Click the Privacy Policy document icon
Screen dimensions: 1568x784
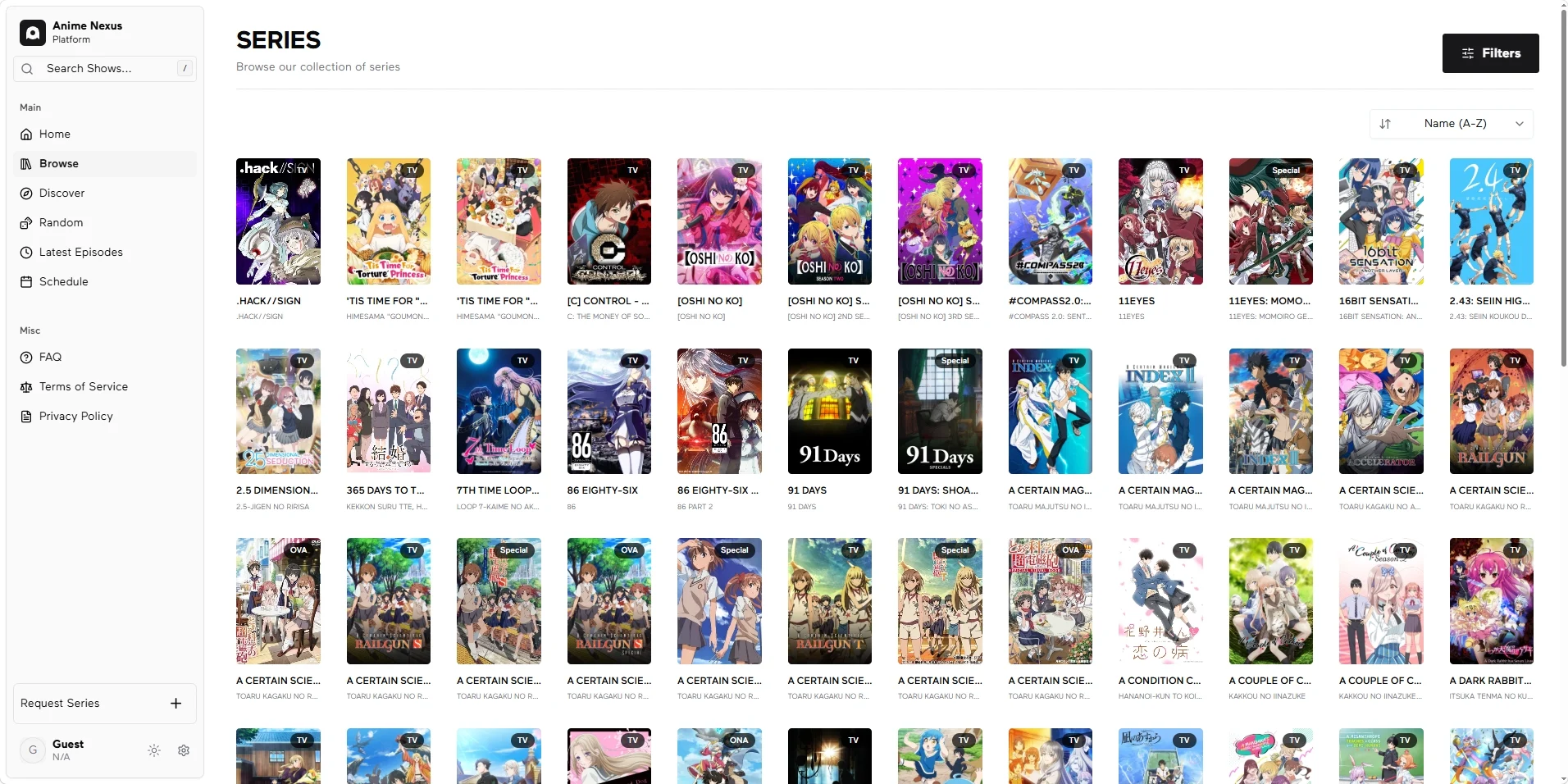tap(26, 417)
